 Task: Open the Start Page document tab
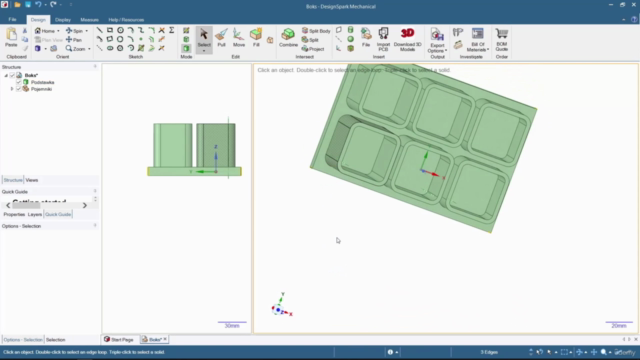click(x=118, y=340)
